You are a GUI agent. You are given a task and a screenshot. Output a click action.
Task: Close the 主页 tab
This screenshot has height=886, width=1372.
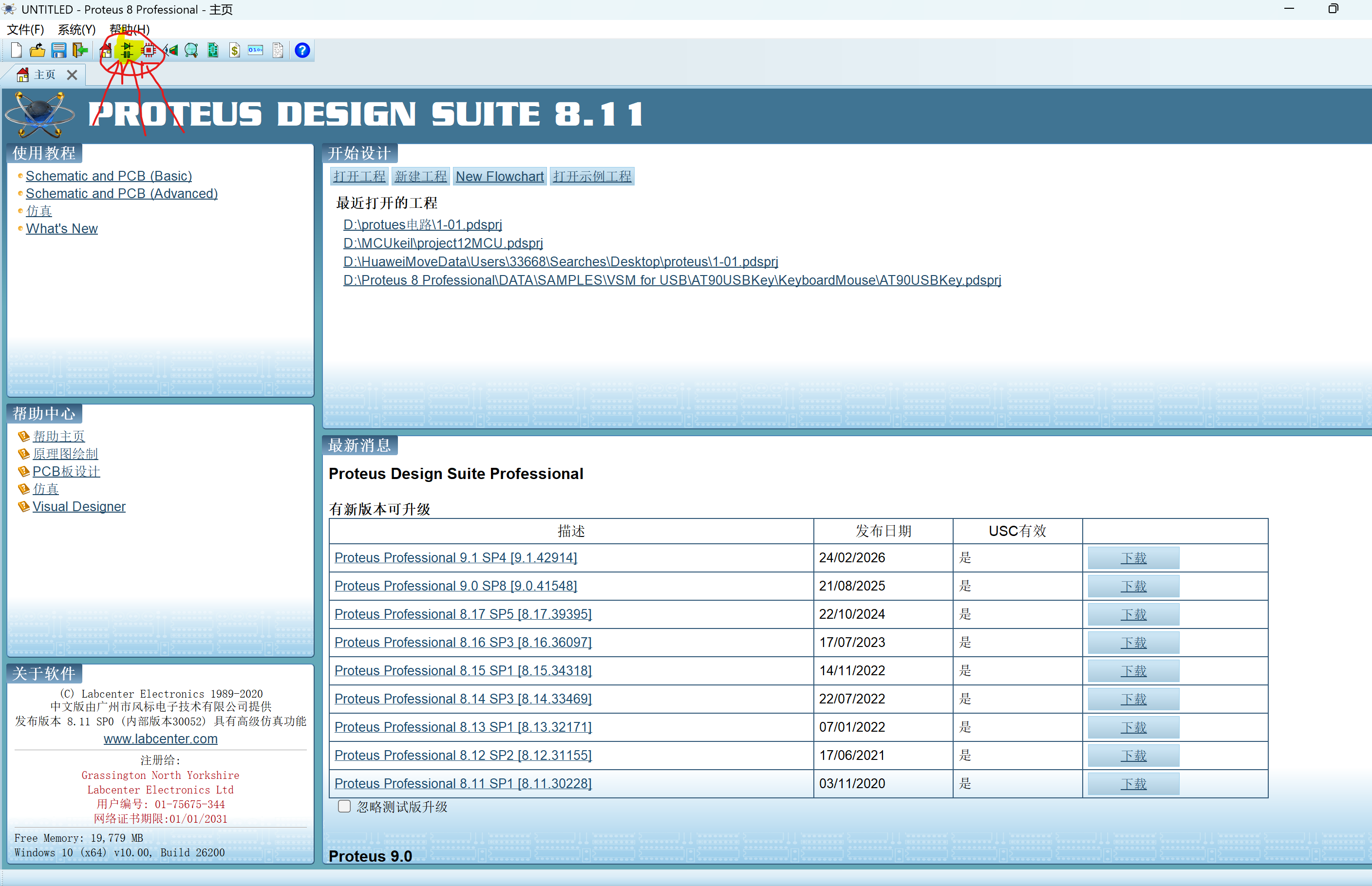click(72, 75)
